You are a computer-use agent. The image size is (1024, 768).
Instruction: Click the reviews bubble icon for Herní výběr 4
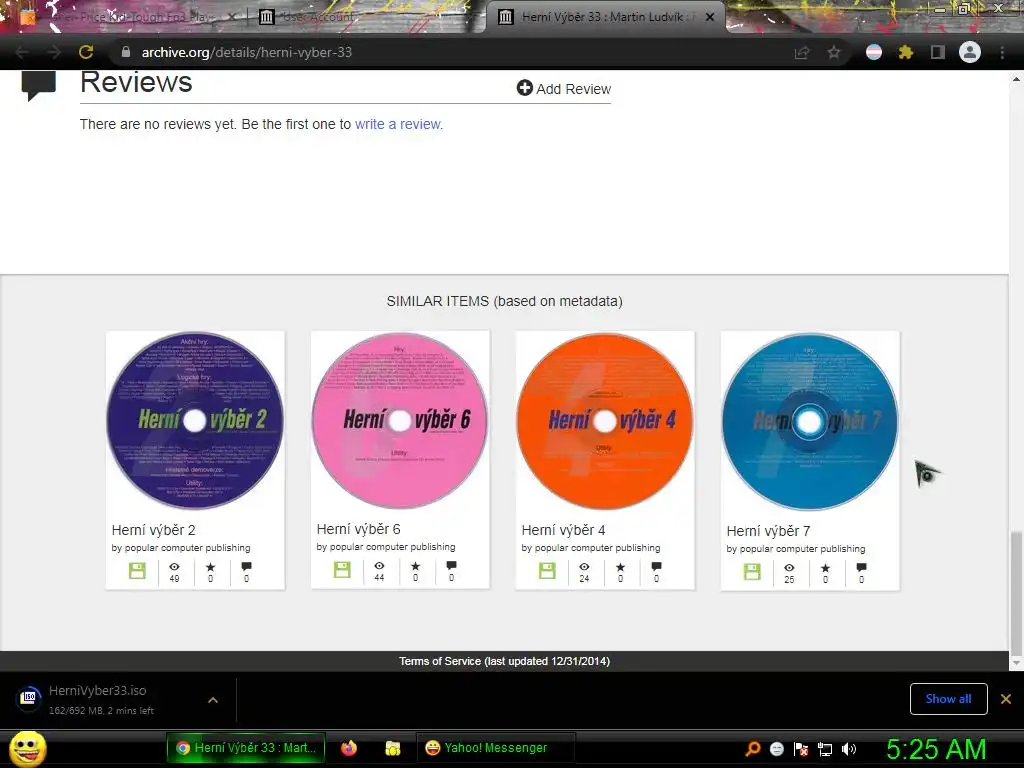click(x=656, y=566)
